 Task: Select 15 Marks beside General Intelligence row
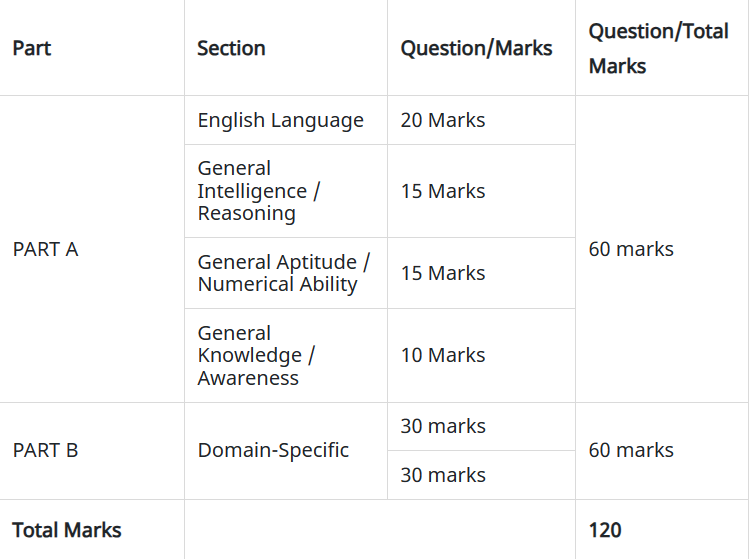point(443,191)
